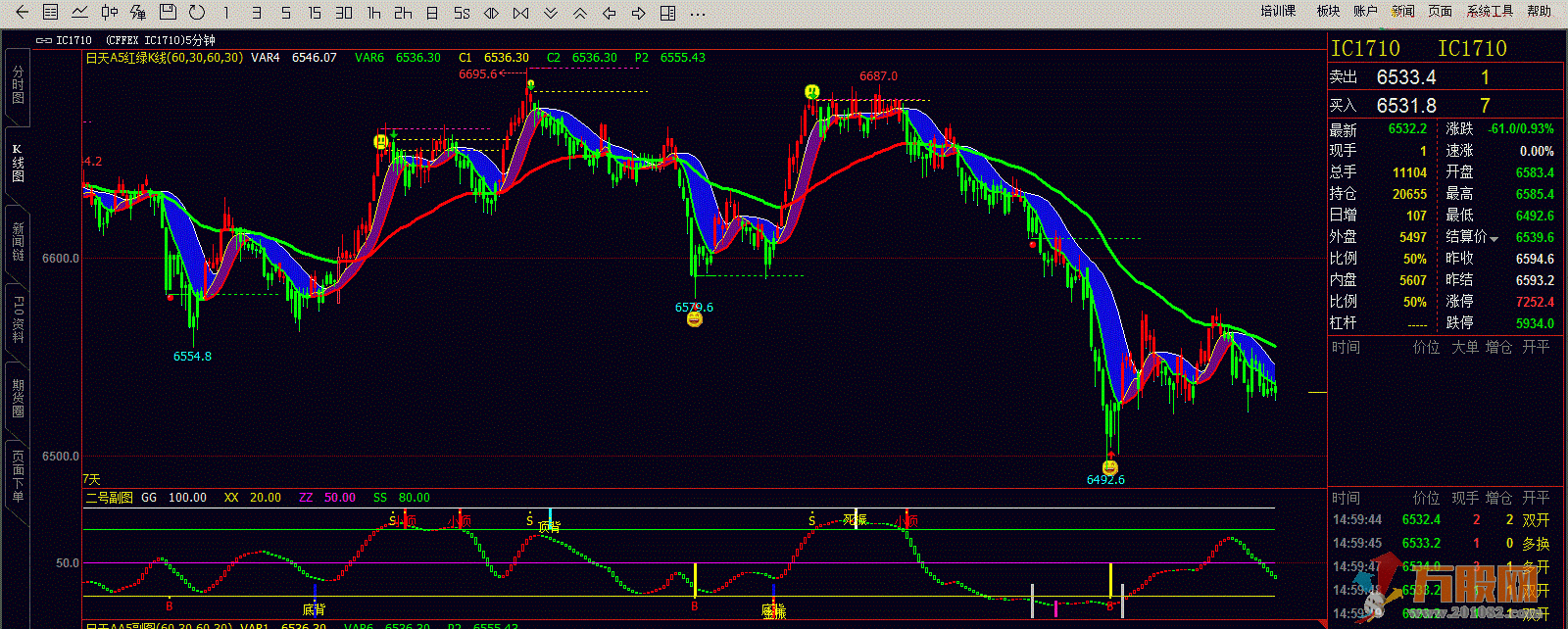Screen dimensions: 1568x629
Task: Click the split-panel layout icon
Action: [x=667, y=13]
